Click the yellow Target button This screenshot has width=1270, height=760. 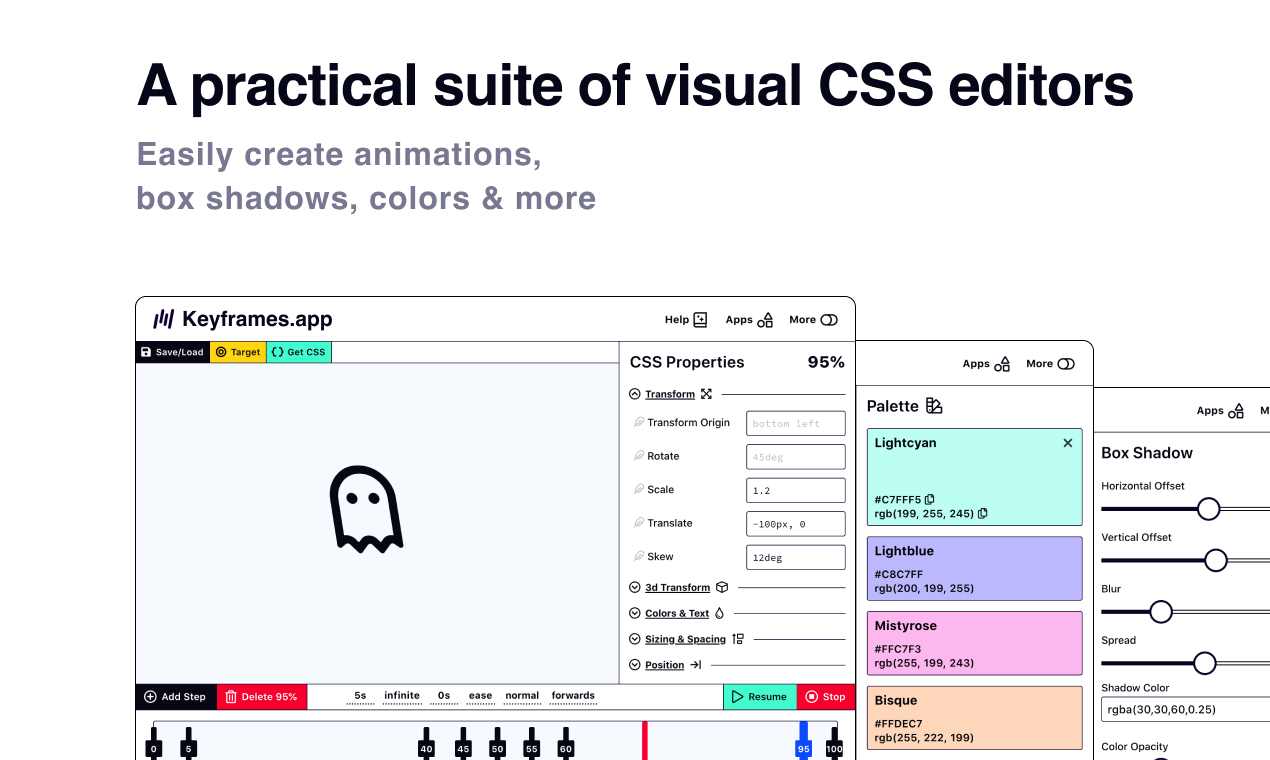tap(238, 352)
